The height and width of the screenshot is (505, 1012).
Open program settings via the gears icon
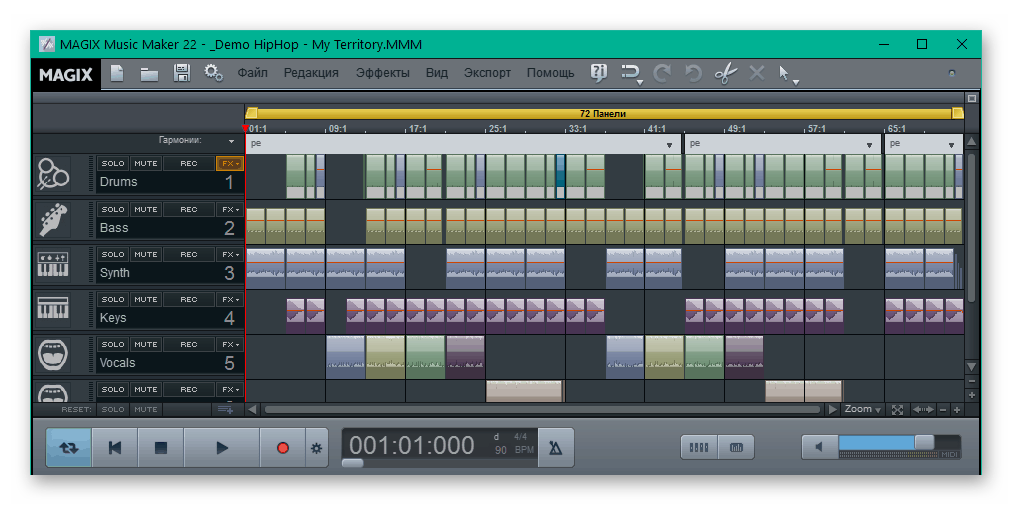[x=214, y=73]
